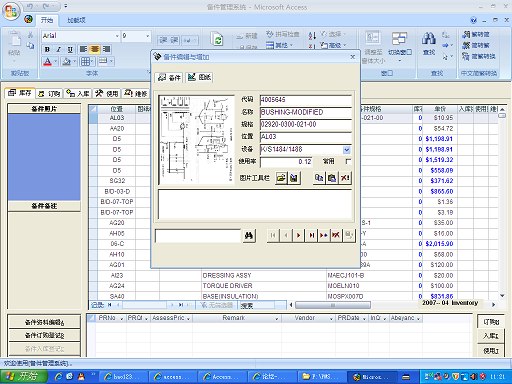
Task: Toggle underline formatting
Action: pyautogui.click(x=70, y=49)
